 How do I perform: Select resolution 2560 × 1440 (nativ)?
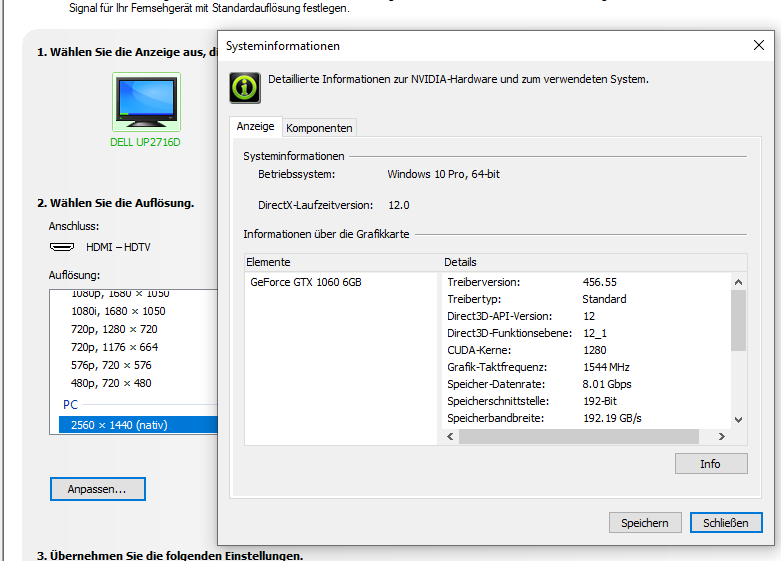click(138, 425)
